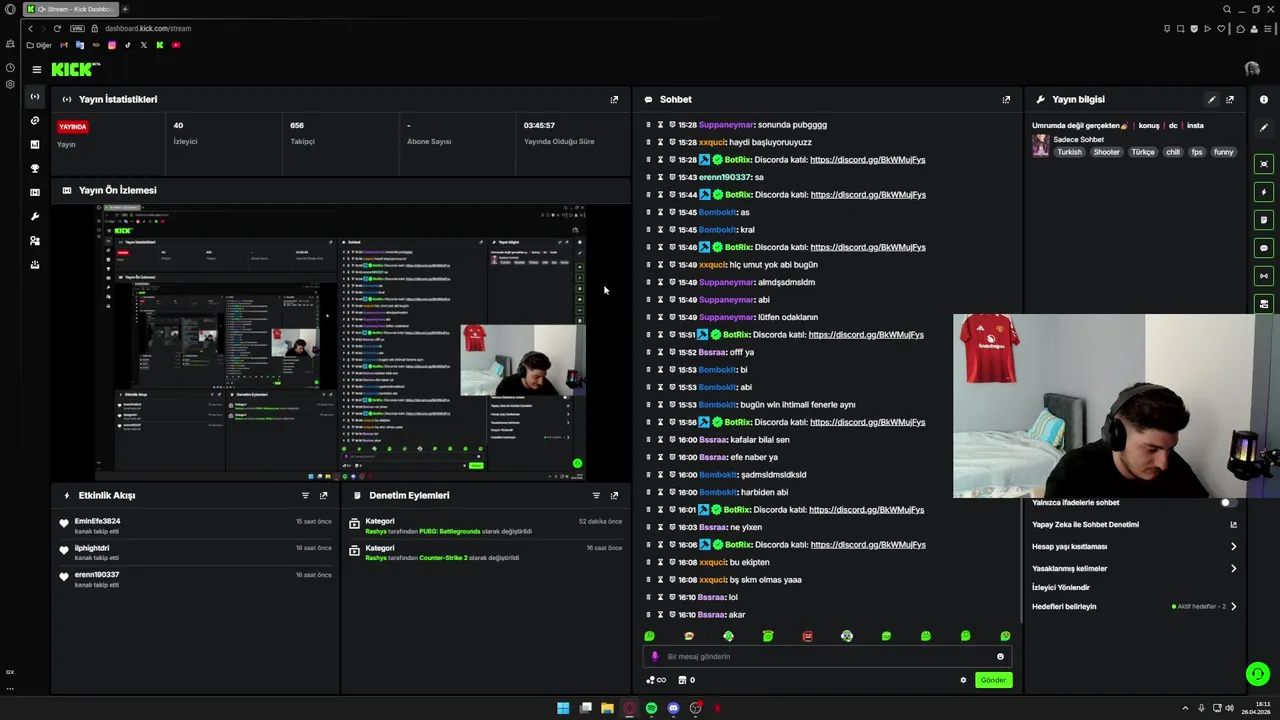Open Discord from the taskbar

[673, 708]
